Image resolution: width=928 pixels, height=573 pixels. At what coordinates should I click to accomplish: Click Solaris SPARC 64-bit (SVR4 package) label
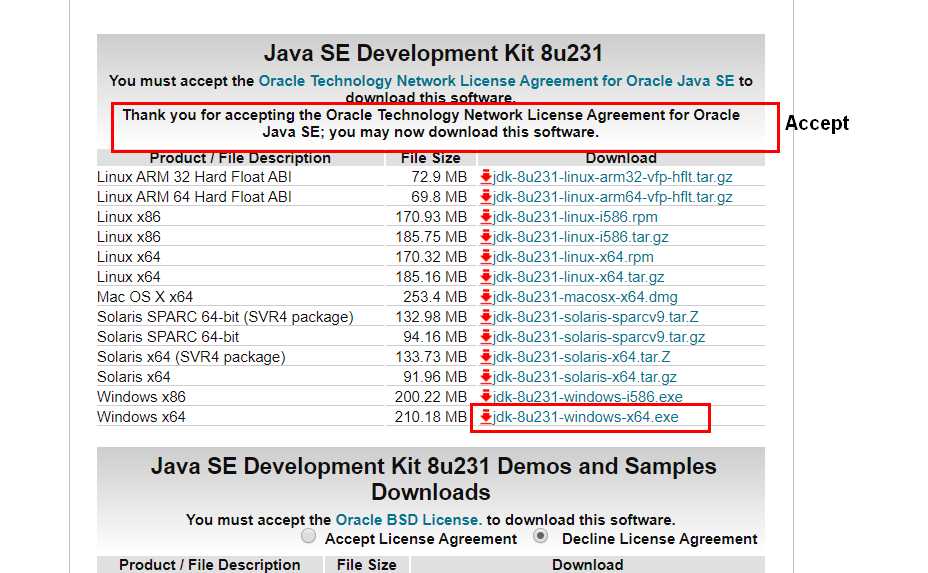click(x=225, y=317)
